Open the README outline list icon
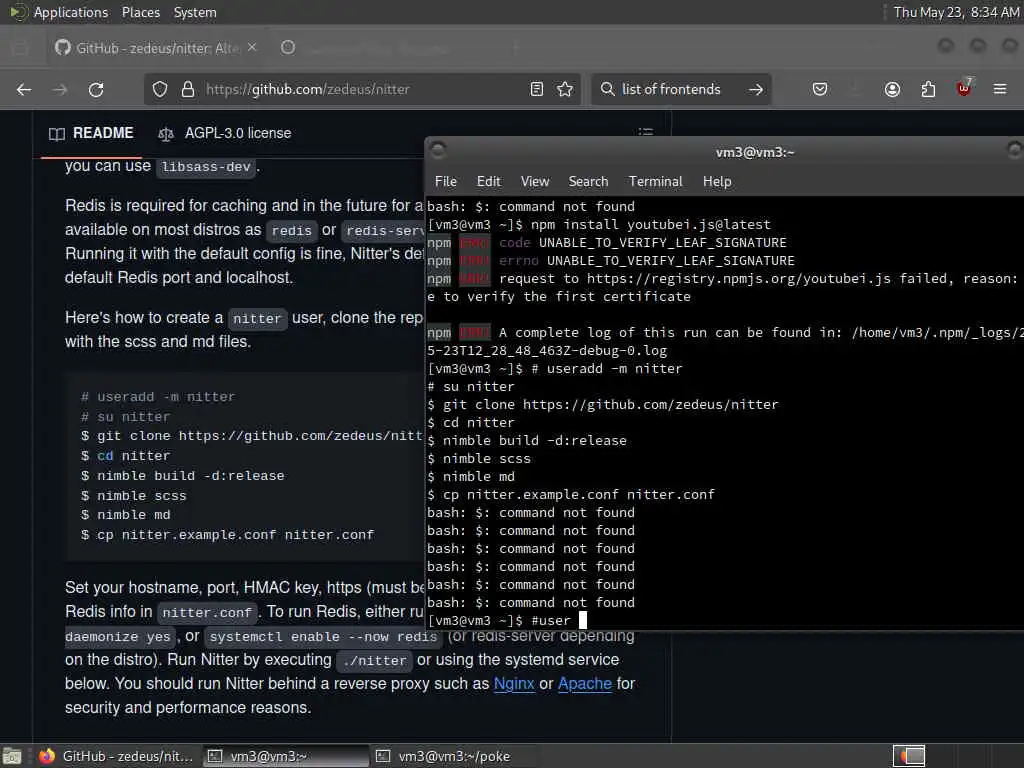1024x768 pixels. [x=646, y=133]
